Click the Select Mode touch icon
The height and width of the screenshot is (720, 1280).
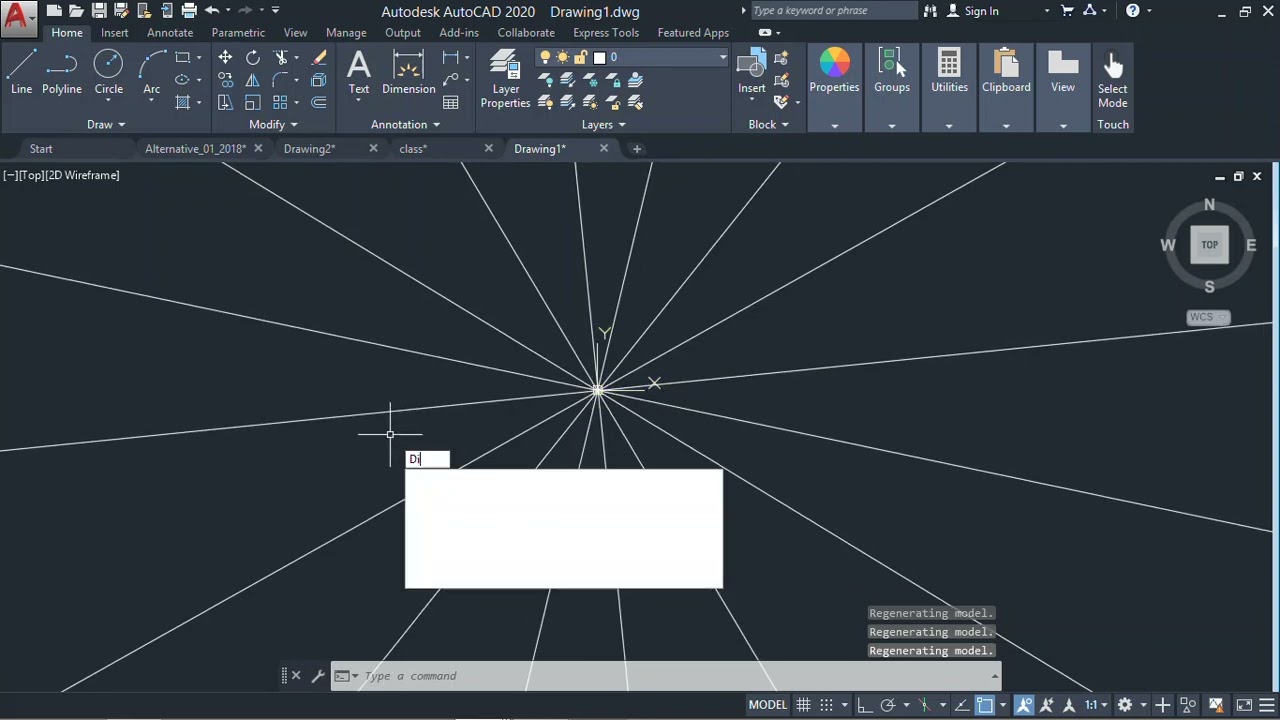click(x=1112, y=80)
